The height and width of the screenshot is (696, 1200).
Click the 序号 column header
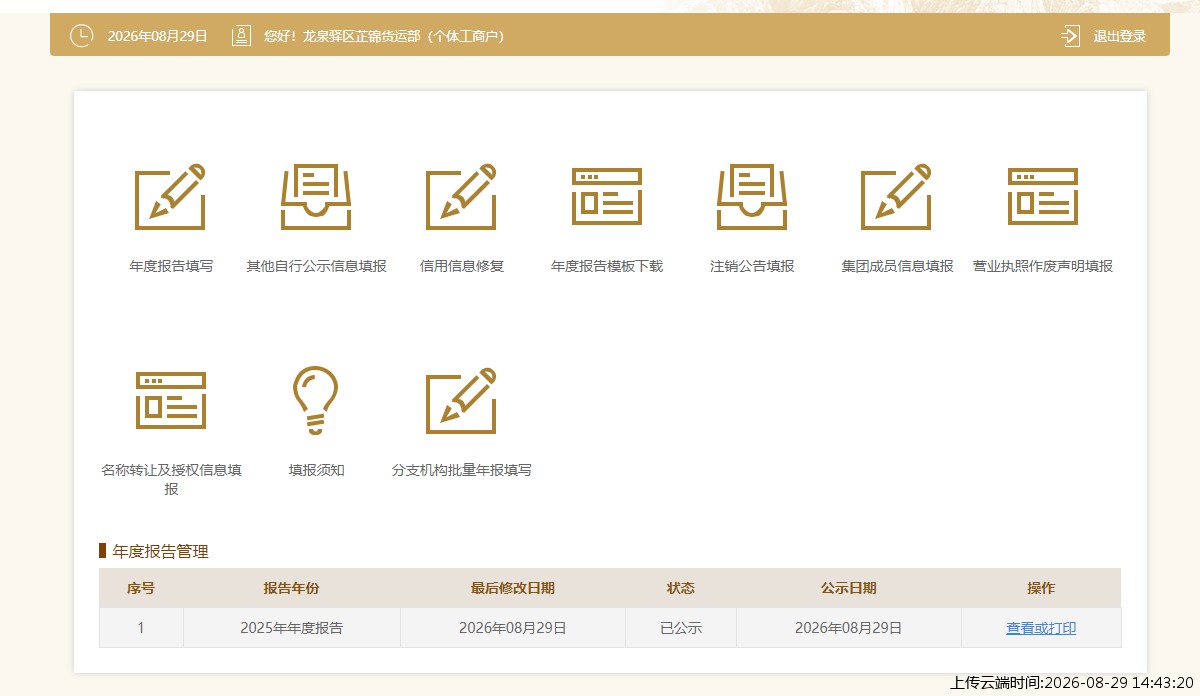141,588
